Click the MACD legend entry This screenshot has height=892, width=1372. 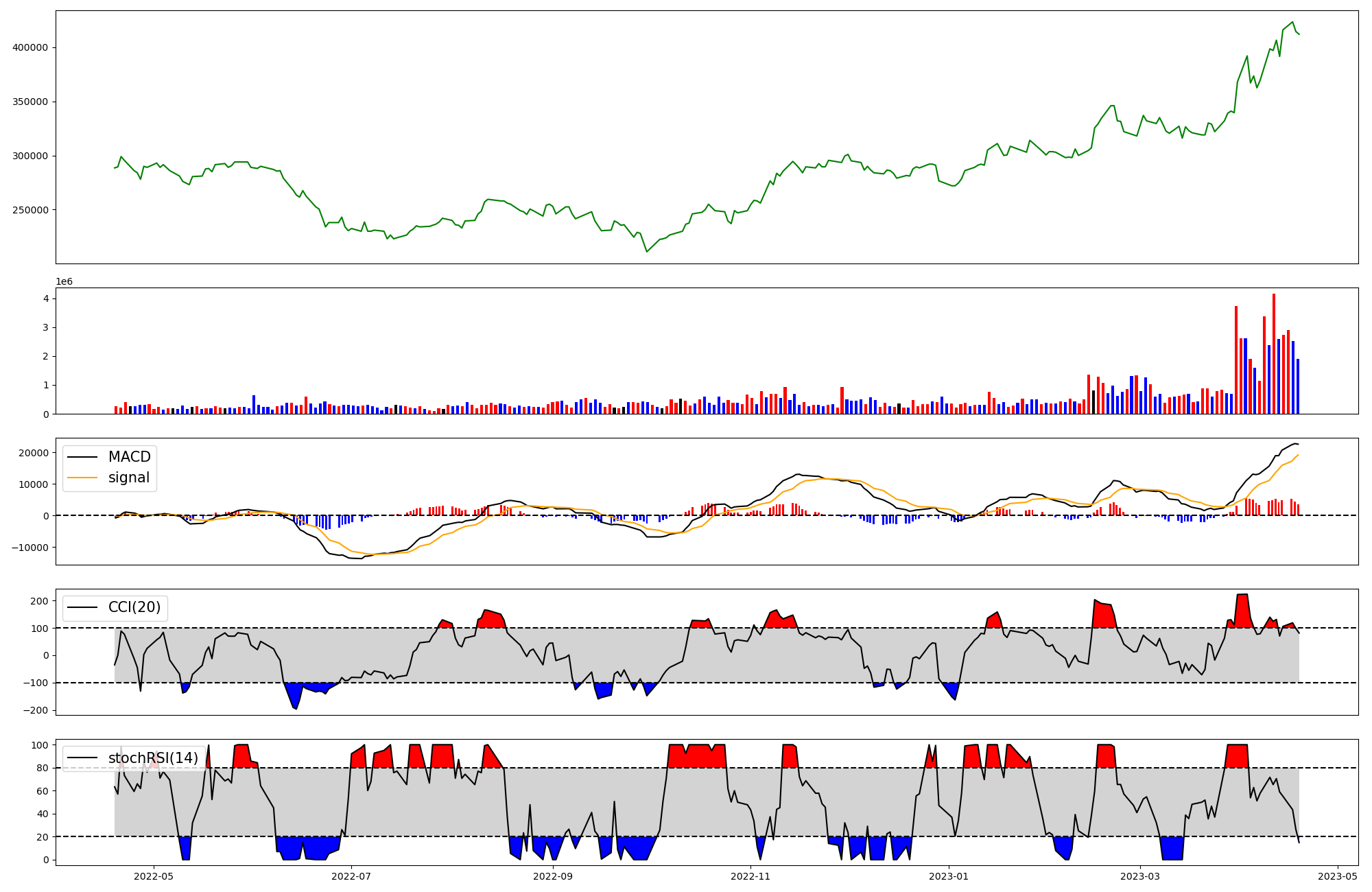click(x=129, y=457)
